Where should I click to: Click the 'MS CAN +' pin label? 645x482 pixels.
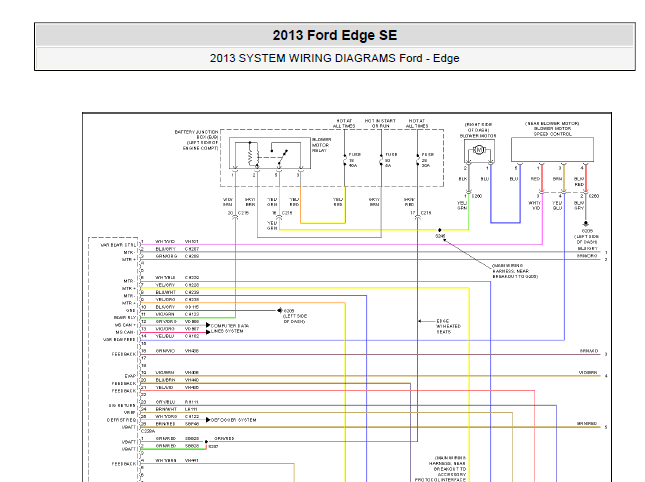125,325
